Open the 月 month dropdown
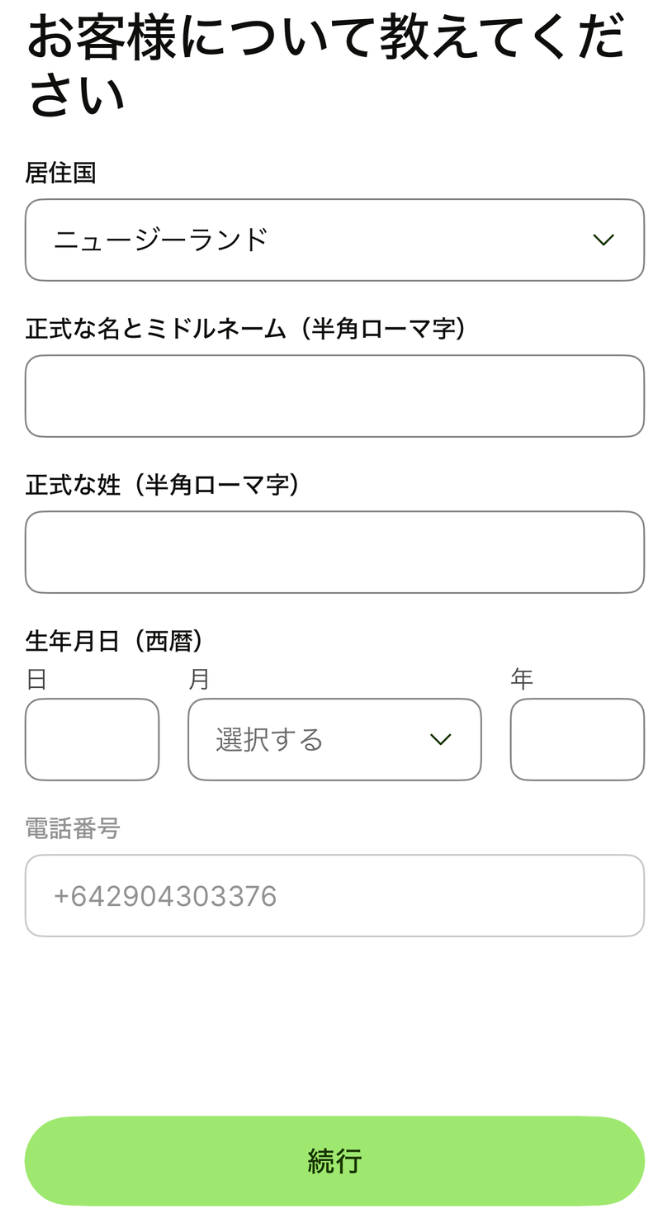The width and height of the screenshot is (653, 1208). click(x=334, y=739)
